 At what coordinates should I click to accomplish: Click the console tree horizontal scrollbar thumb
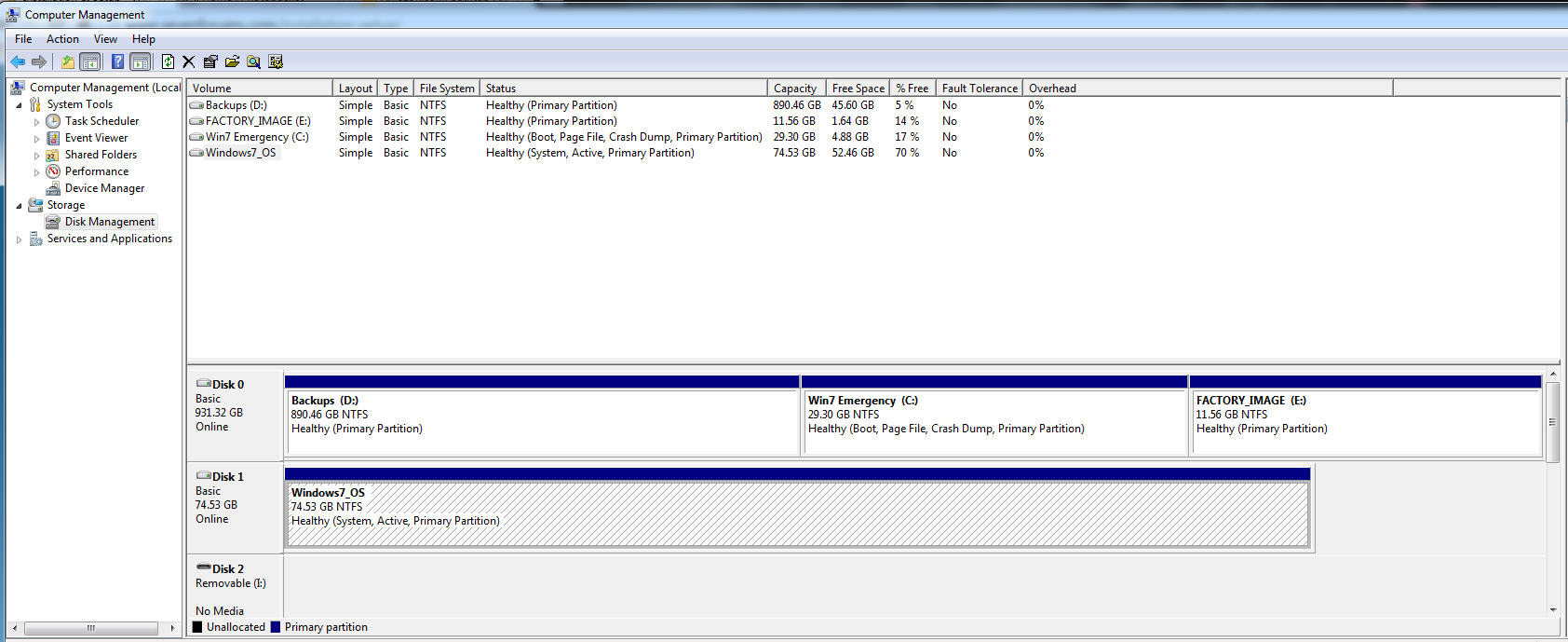[x=91, y=628]
